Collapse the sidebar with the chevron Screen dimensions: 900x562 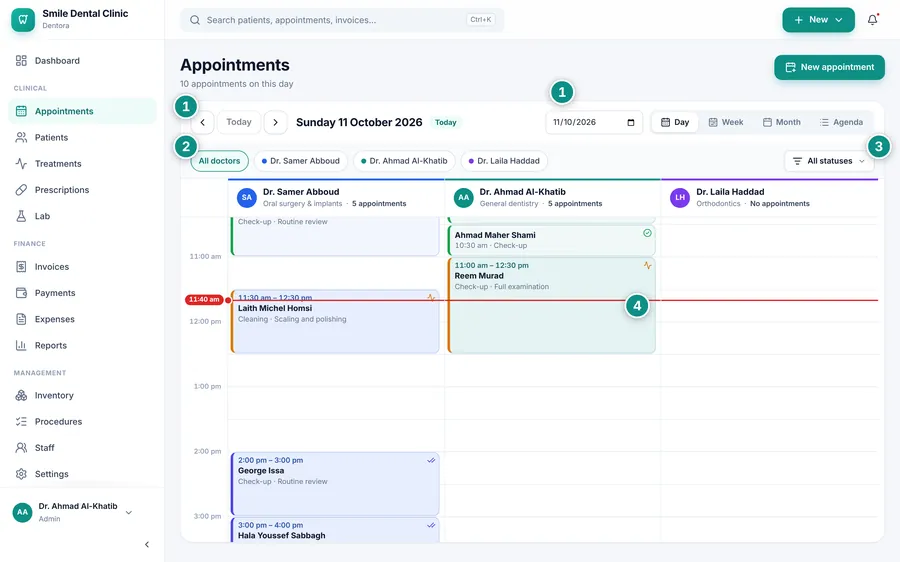point(147,544)
